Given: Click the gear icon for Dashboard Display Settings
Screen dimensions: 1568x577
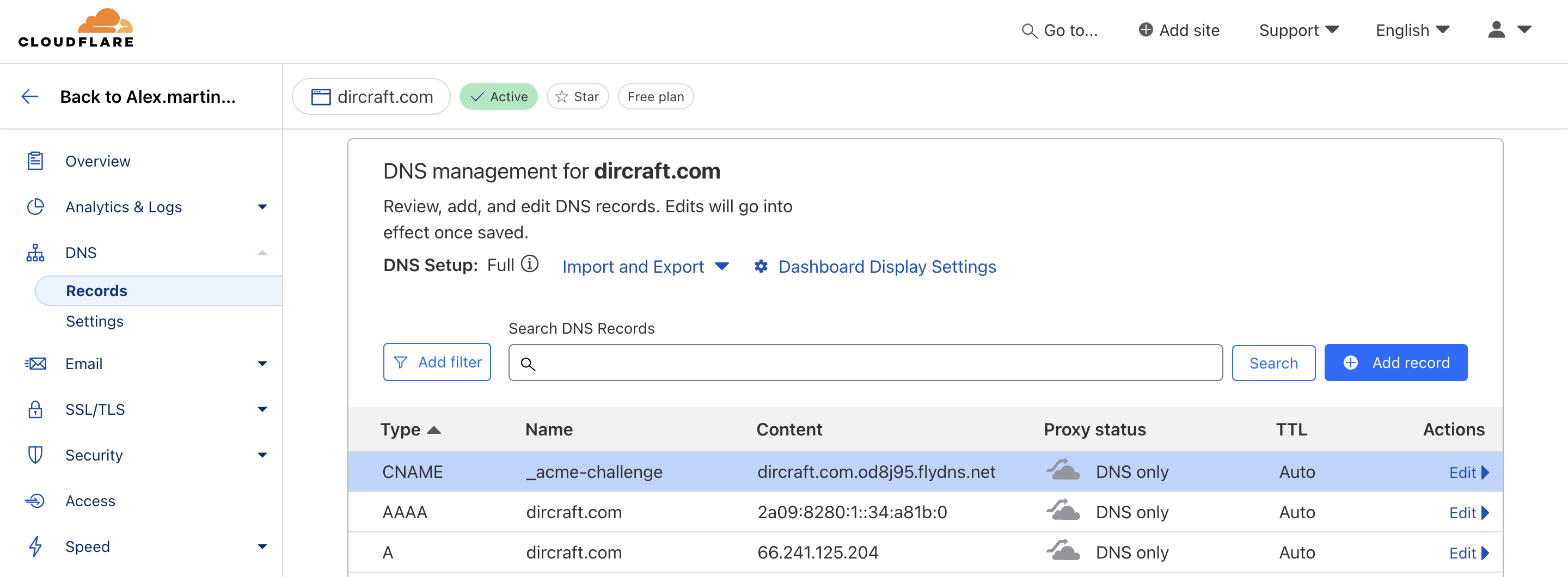Looking at the screenshot, I should pyautogui.click(x=761, y=267).
